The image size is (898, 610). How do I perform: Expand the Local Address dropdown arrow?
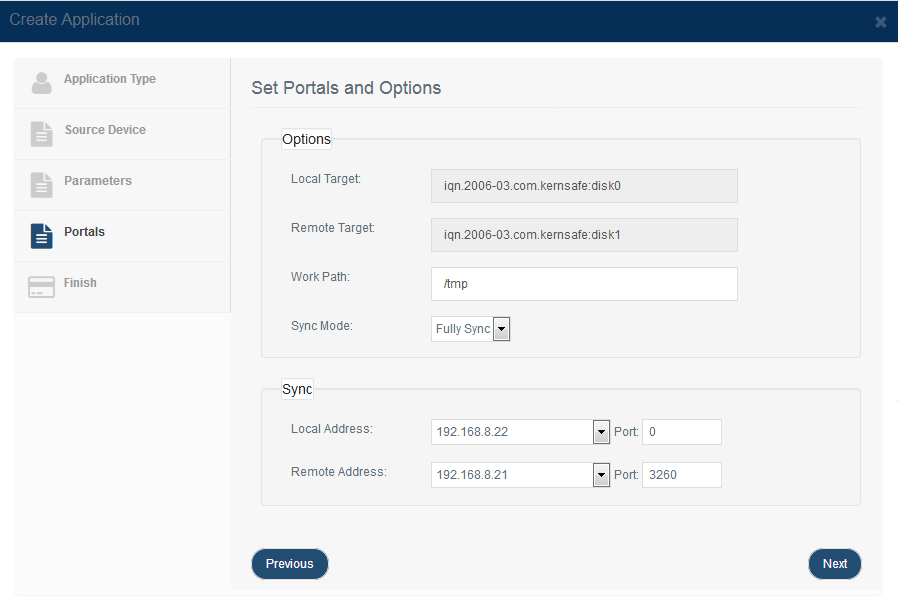(601, 432)
